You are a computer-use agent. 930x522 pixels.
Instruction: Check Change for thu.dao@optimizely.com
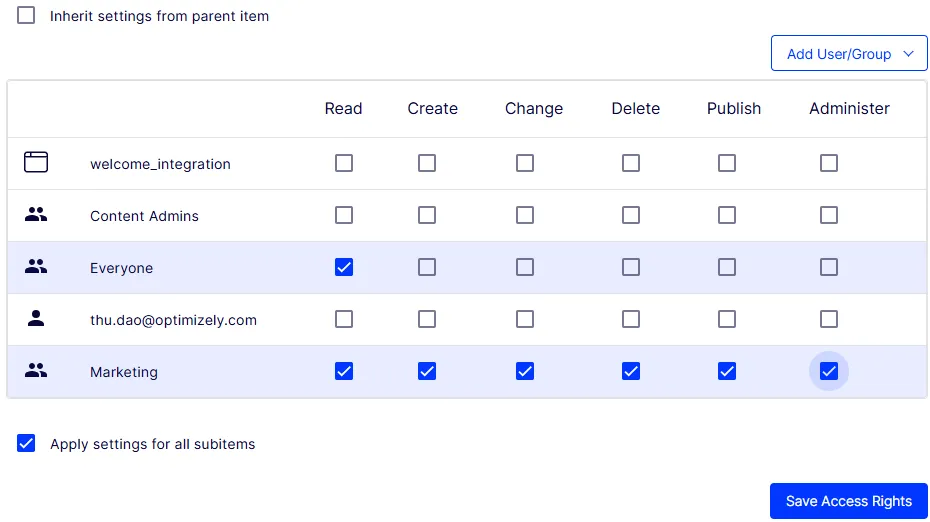(525, 320)
